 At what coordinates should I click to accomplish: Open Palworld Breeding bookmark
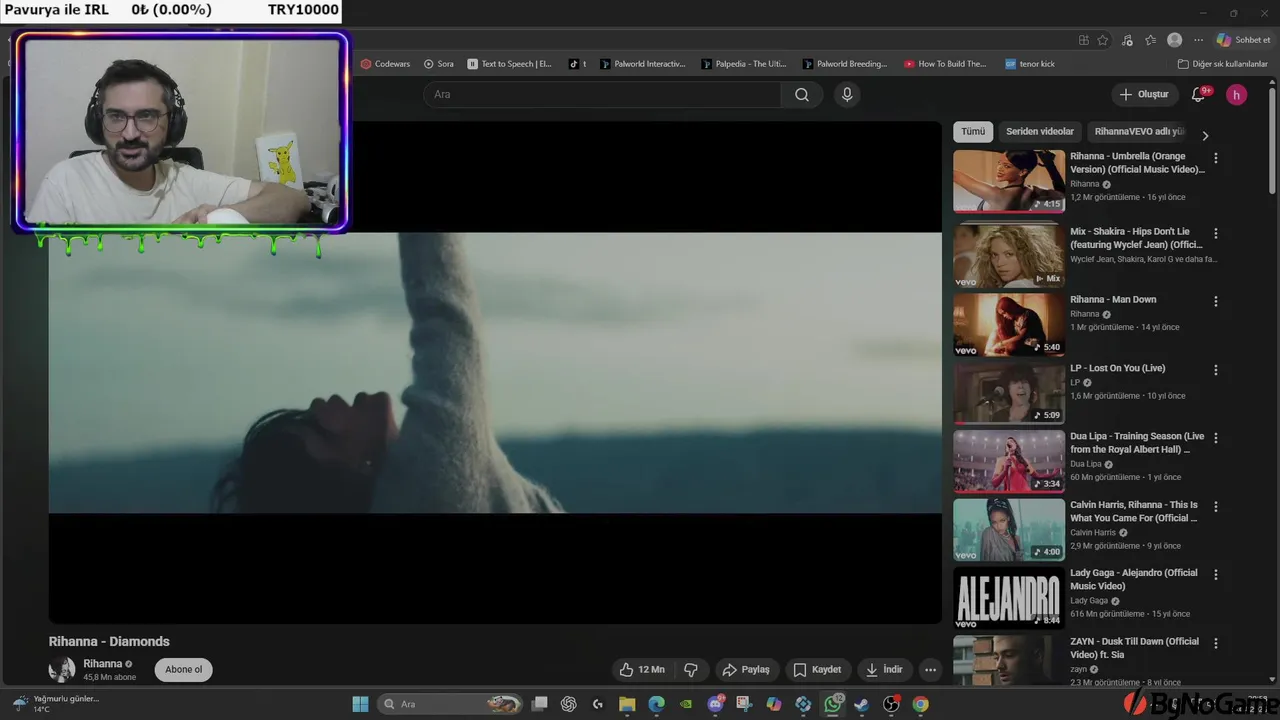(x=845, y=64)
